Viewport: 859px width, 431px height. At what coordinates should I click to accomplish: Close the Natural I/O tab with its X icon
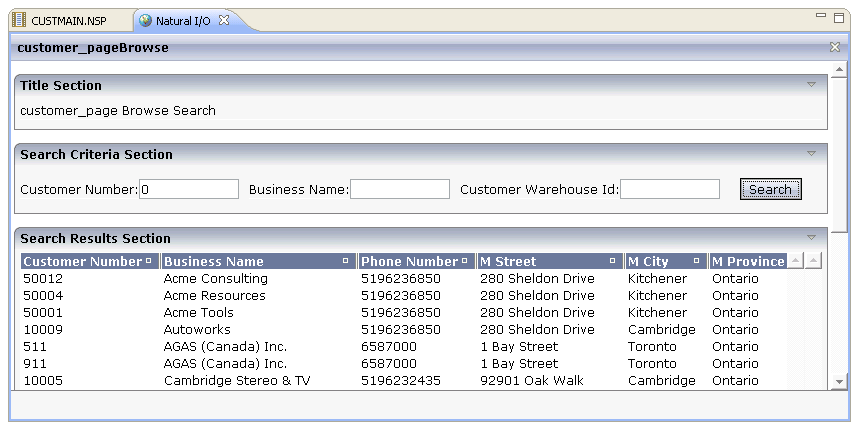[x=224, y=20]
